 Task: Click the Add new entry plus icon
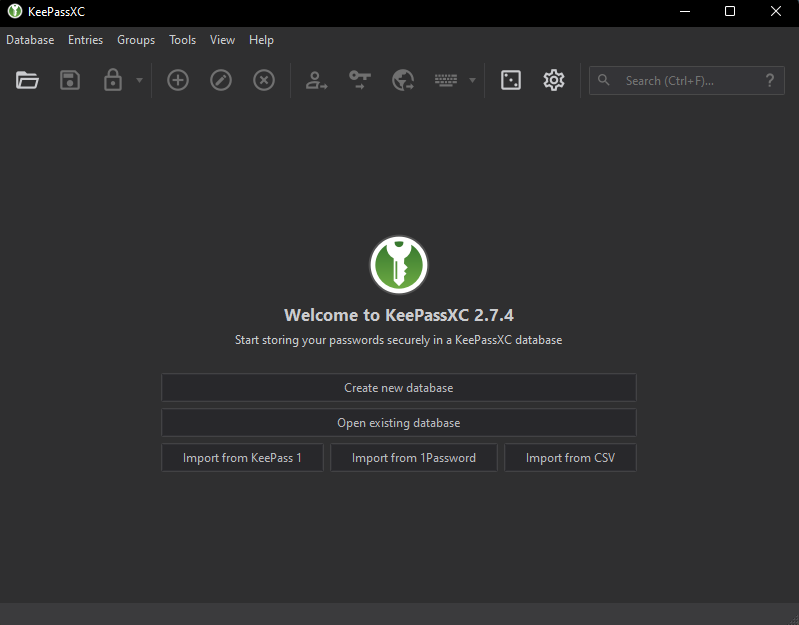pos(178,80)
